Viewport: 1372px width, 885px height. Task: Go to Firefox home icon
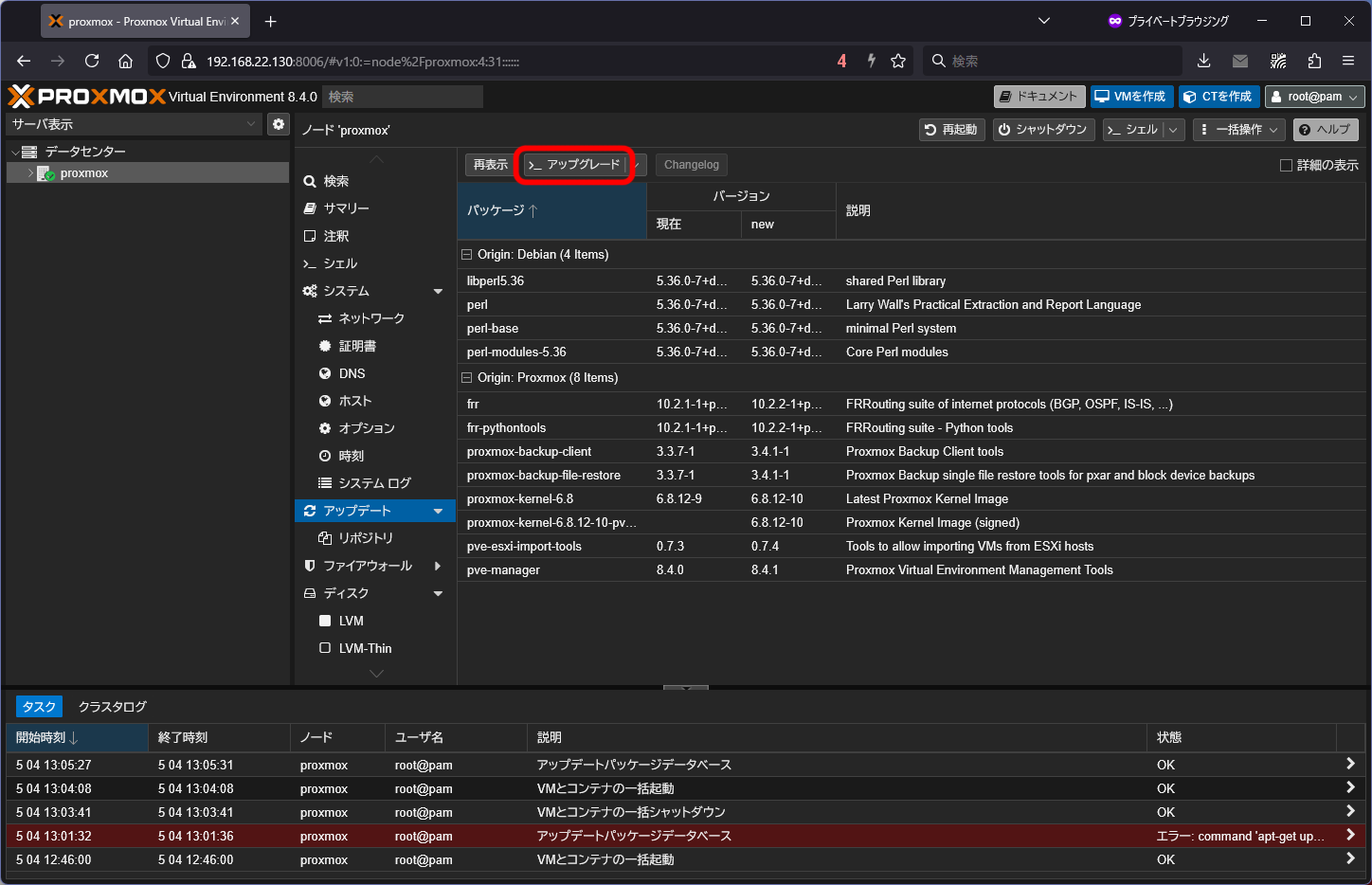pyautogui.click(x=125, y=61)
